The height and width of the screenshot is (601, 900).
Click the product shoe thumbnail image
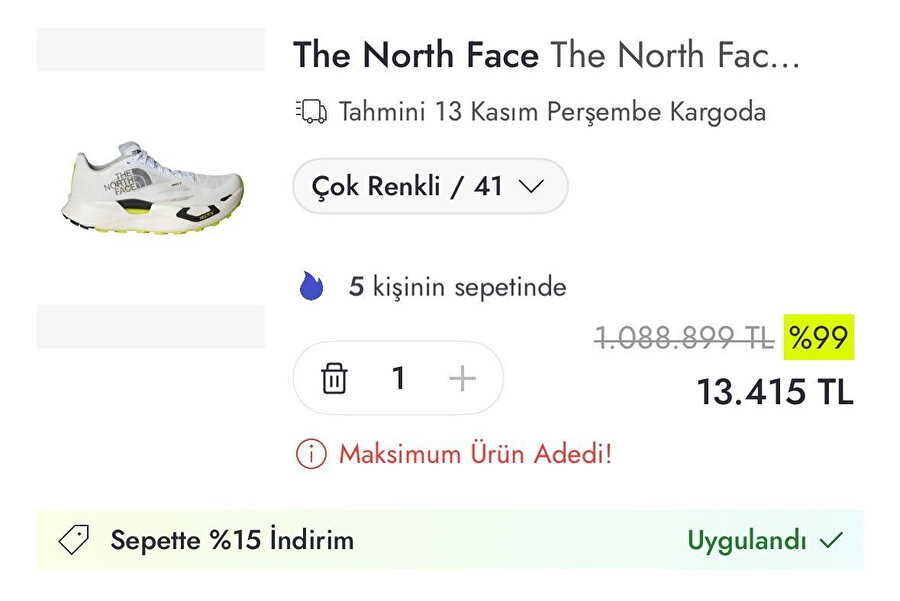click(x=152, y=190)
